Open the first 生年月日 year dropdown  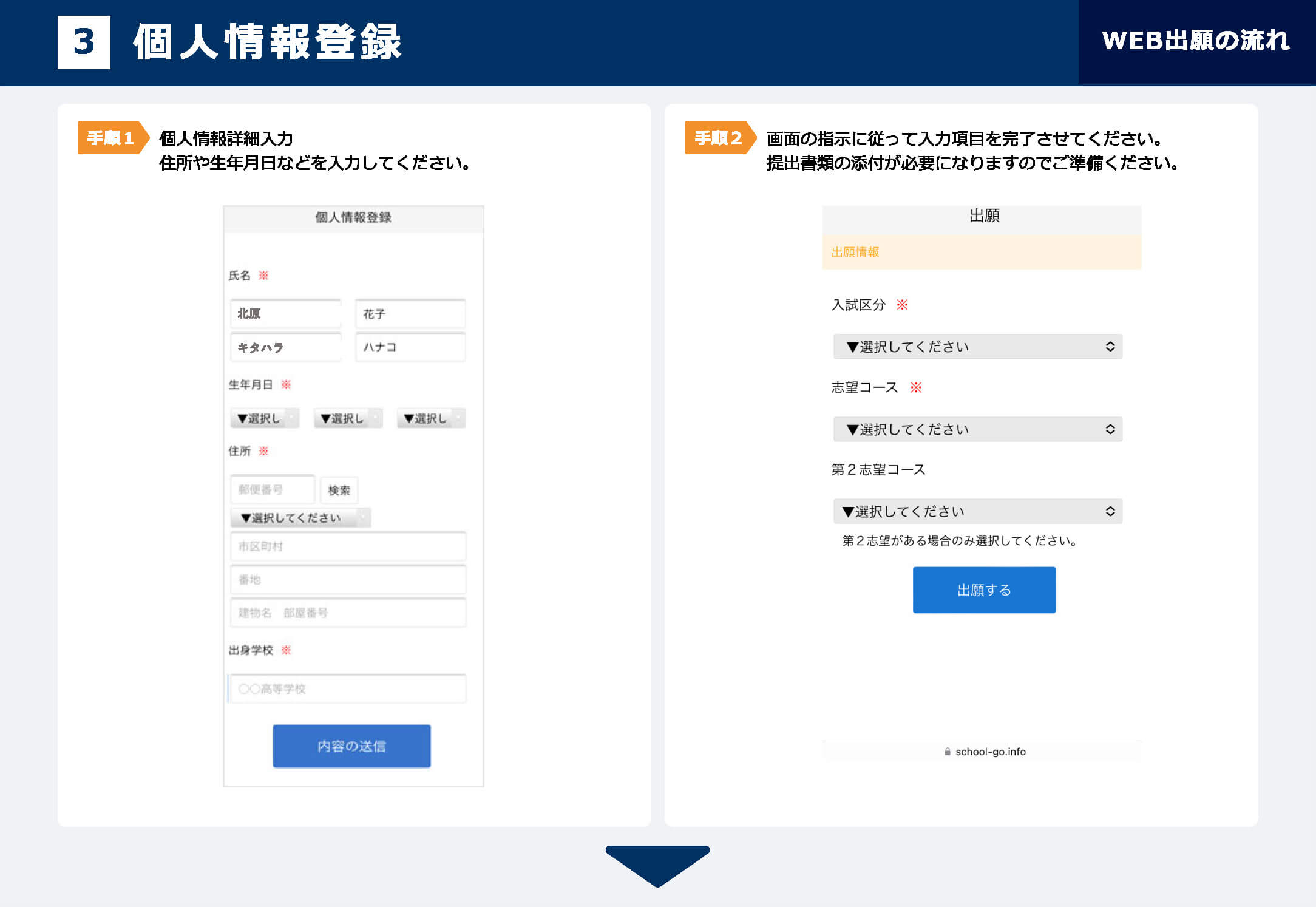265,418
